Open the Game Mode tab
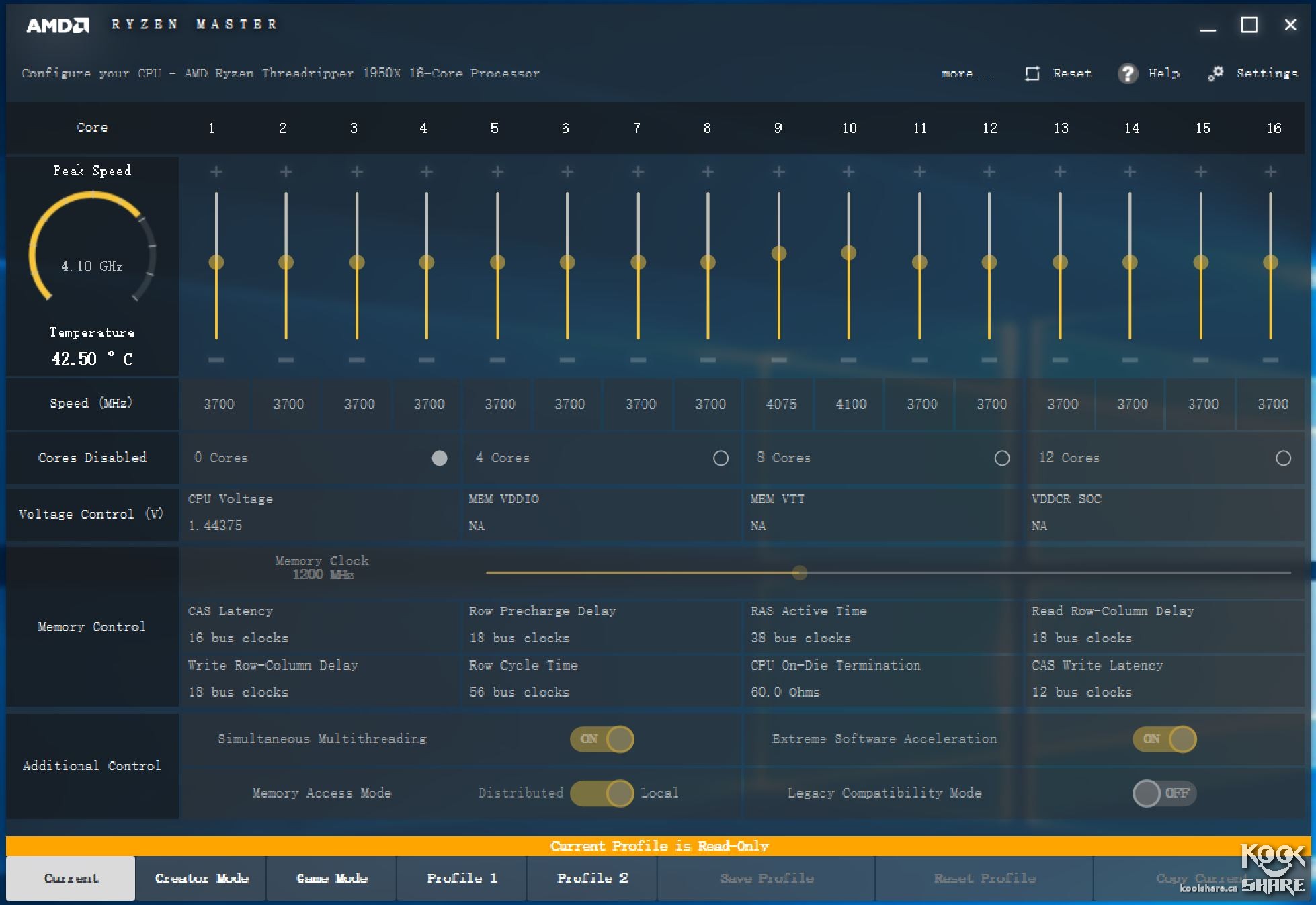The image size is (1316, 905). click(x=331, y=878)
